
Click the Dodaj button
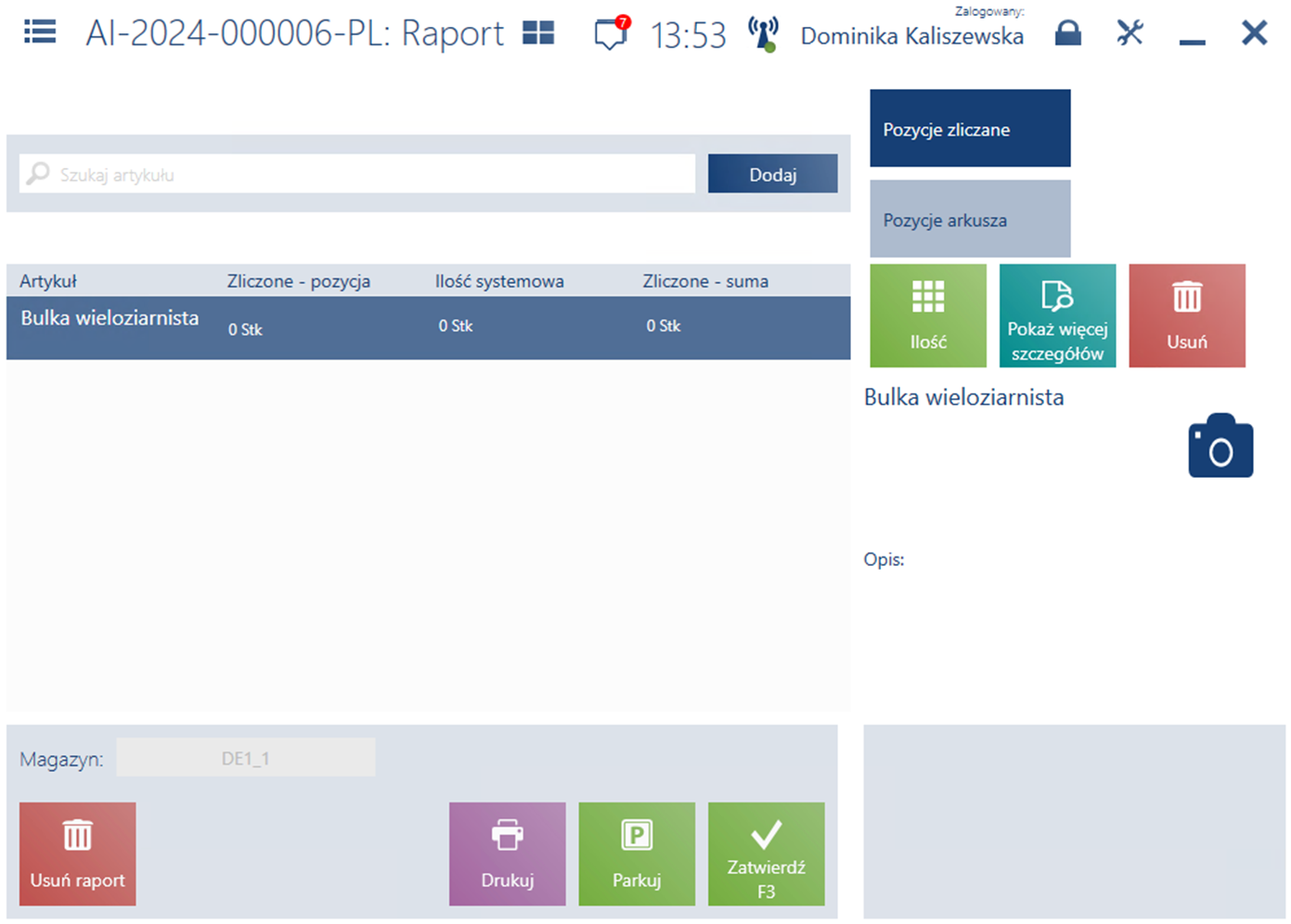(x=772, y=174)
